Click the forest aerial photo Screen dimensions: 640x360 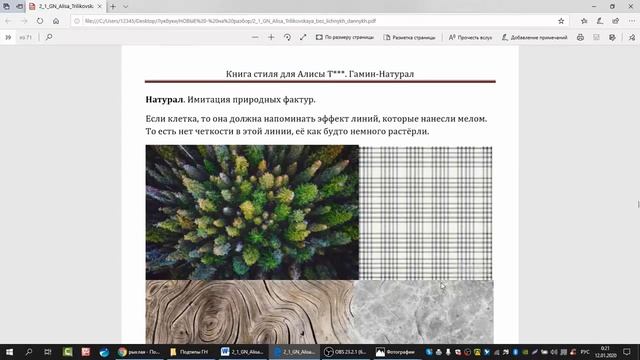[x=252, y=212]
